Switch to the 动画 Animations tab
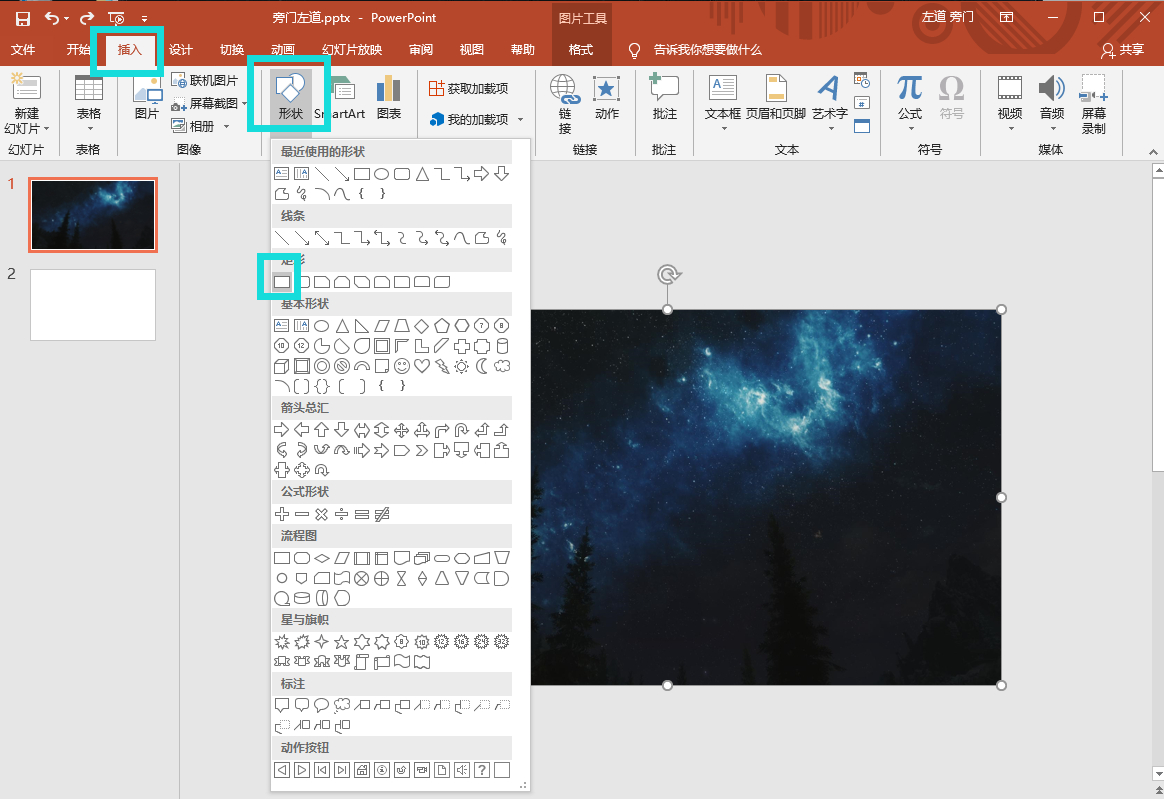The height and width of the screenshot is (799, 1164). (283, 50)
